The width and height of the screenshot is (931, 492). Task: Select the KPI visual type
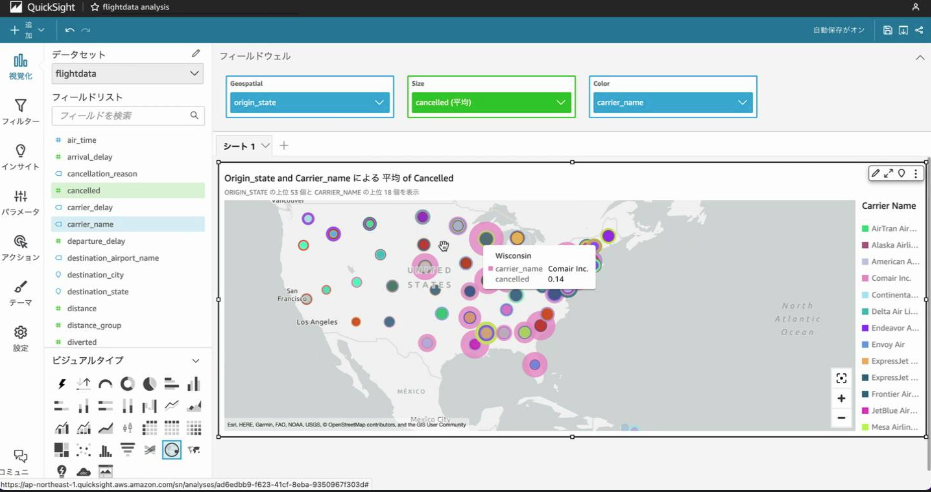(x=84, y=384)
